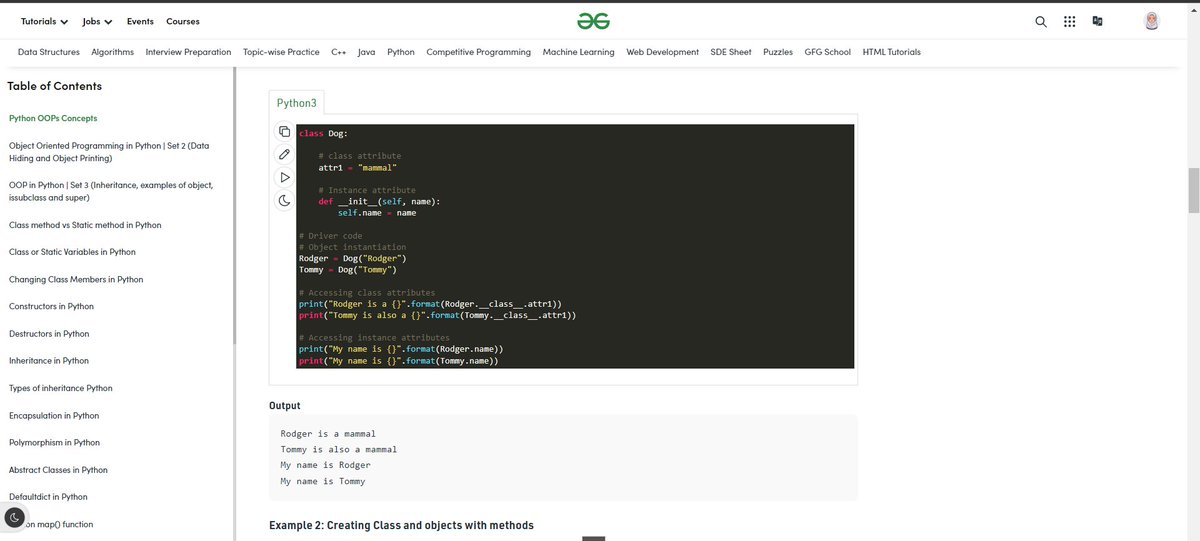Toggle site dark mode floating button

tap(15, 518)
